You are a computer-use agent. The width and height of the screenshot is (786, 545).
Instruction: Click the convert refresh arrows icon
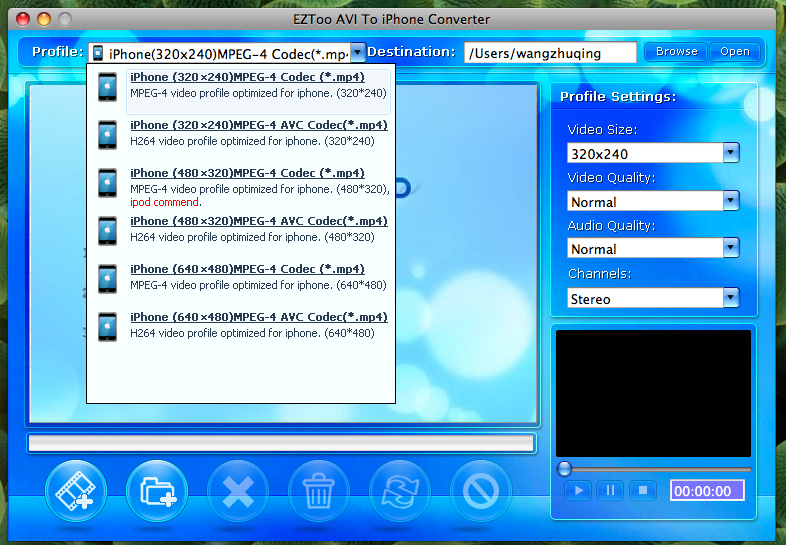[400, 491]
